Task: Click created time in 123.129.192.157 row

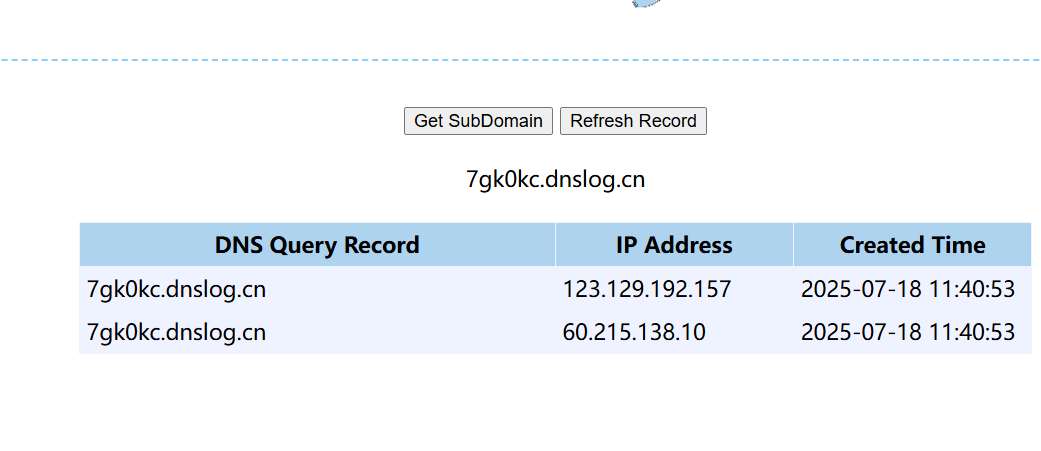Action: tap(912, 289)
